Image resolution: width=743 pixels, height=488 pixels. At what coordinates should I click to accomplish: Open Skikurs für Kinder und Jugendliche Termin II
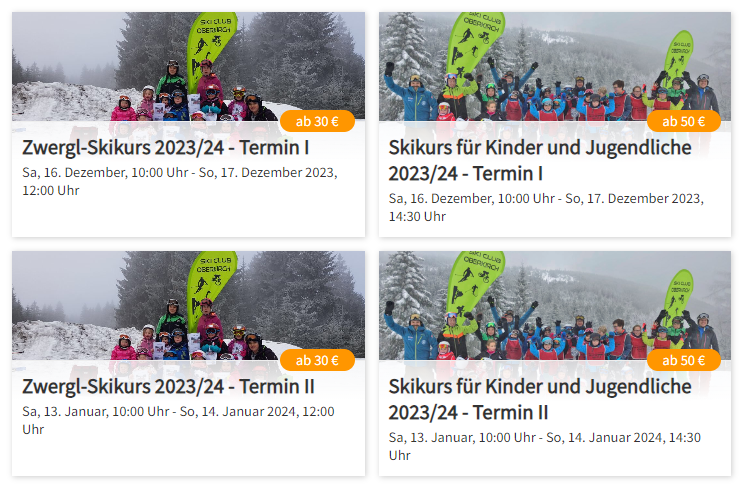540,400
